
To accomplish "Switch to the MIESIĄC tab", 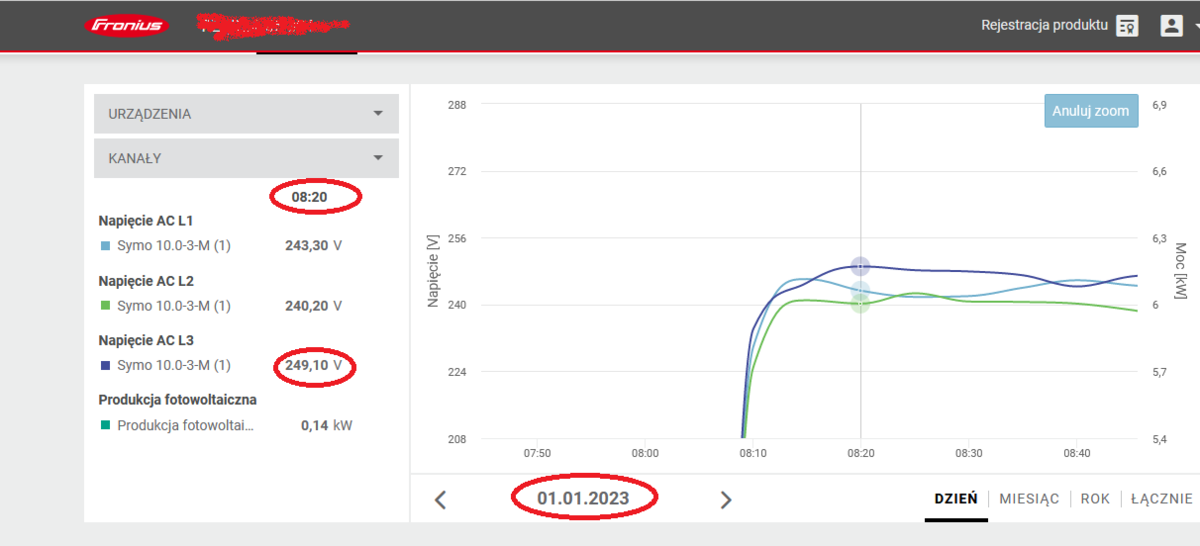I will pos(1029,499).
